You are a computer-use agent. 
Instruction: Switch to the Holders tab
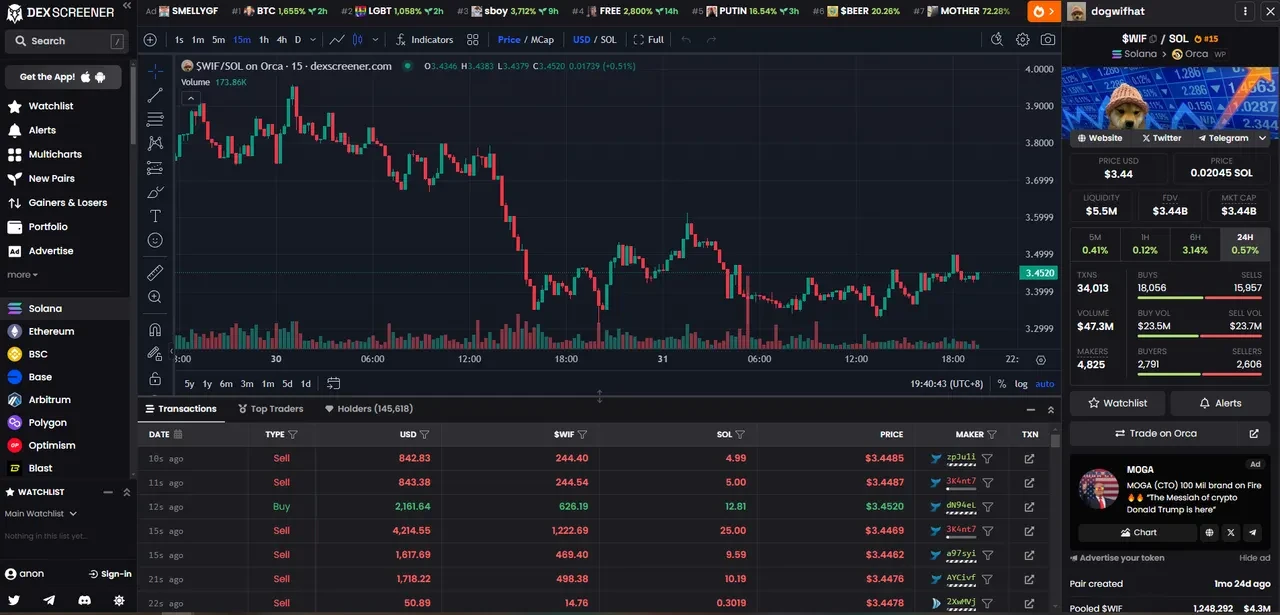(x=369, y=409)
